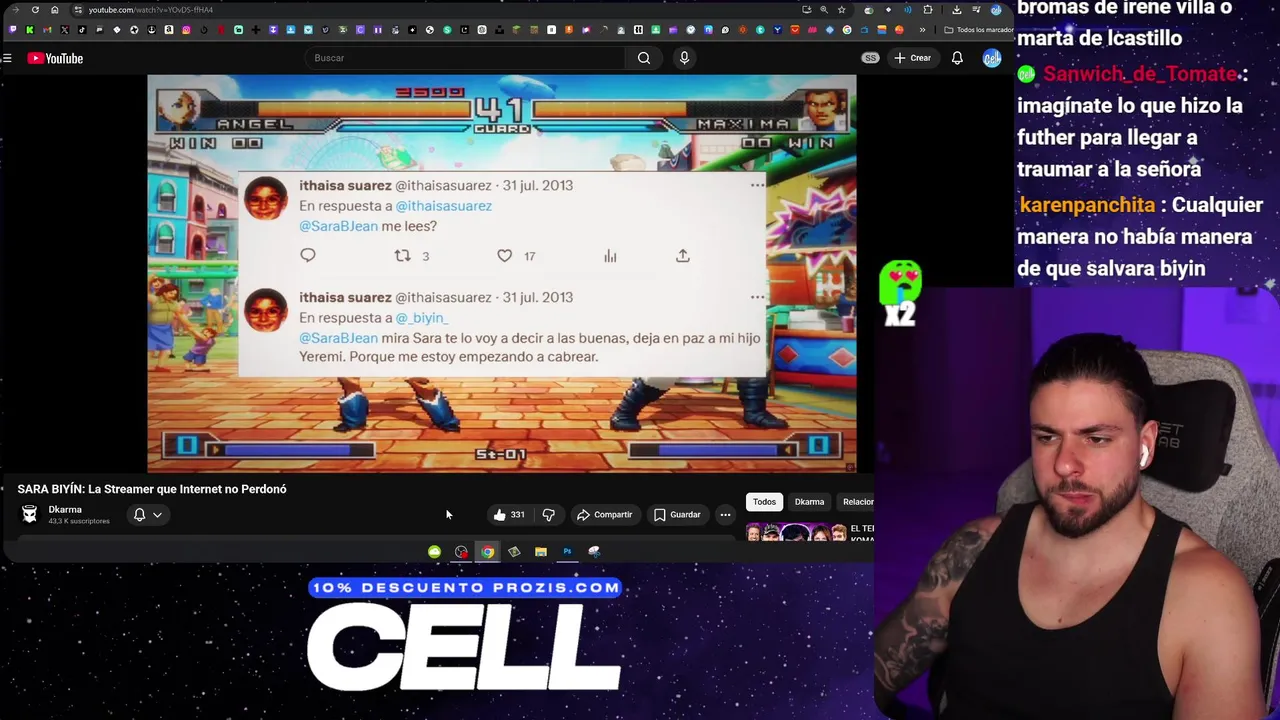Click second tweet's profile avatar
The width and height of the screenshot is (1280, 720).
click(266, 312)
